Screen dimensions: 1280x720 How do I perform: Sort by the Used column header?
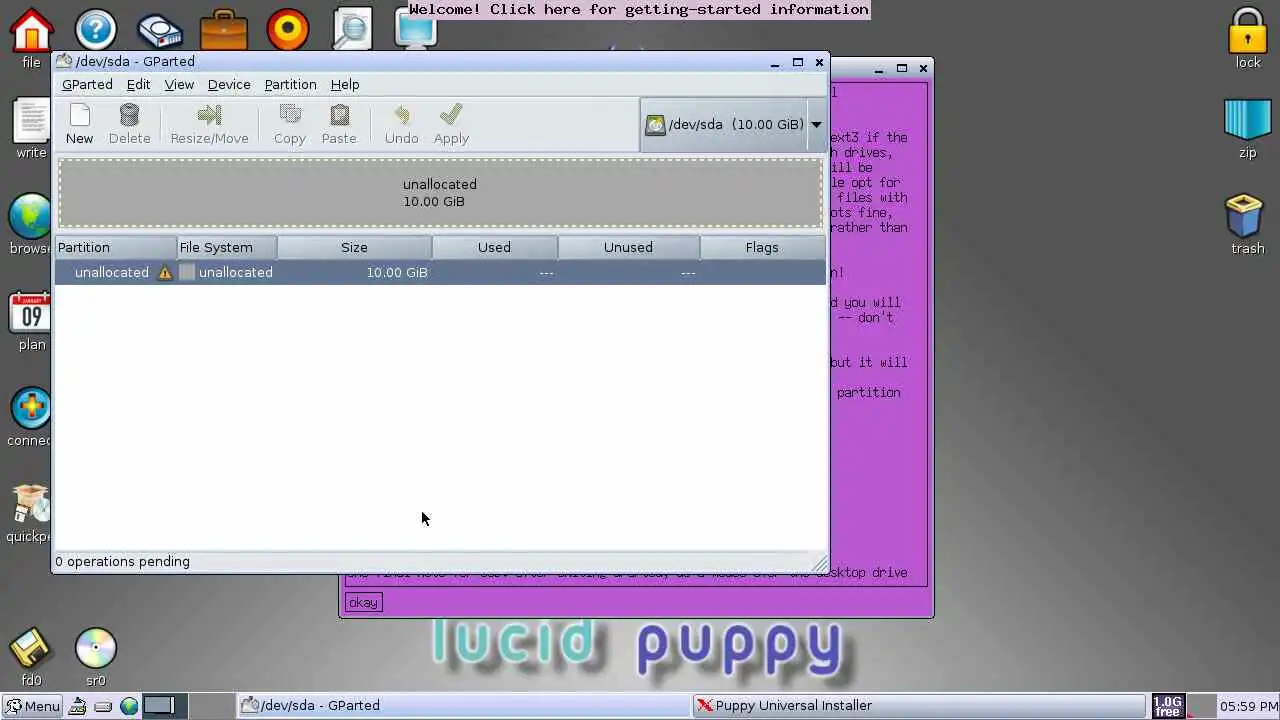coord(494,247)
